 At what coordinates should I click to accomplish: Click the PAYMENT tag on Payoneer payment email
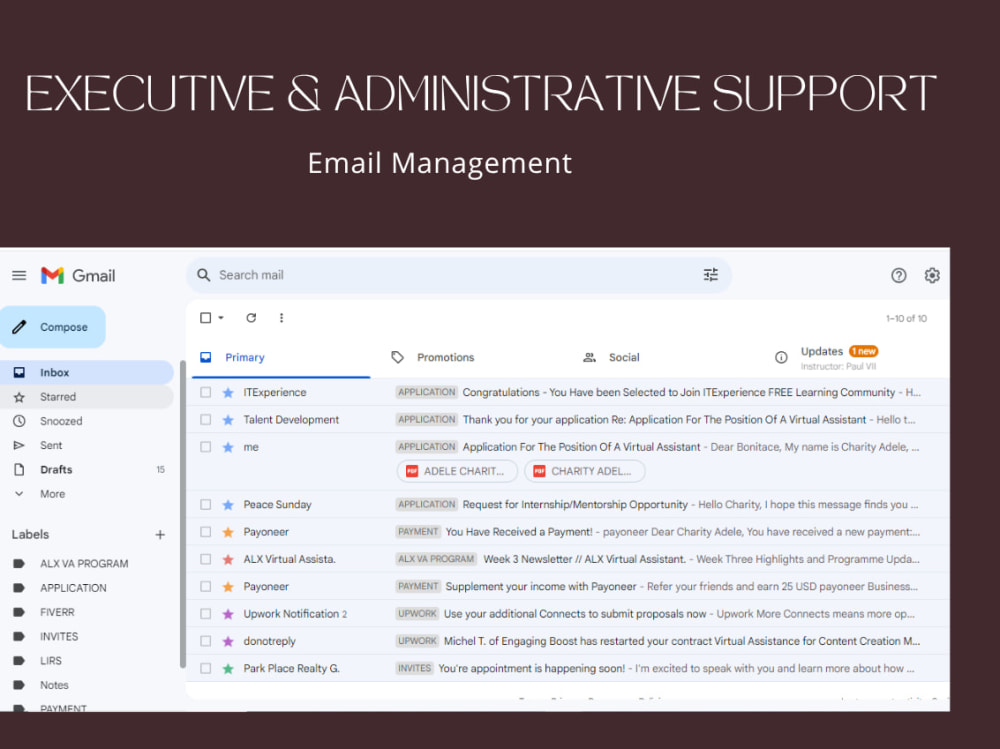(x=418, y=532)
